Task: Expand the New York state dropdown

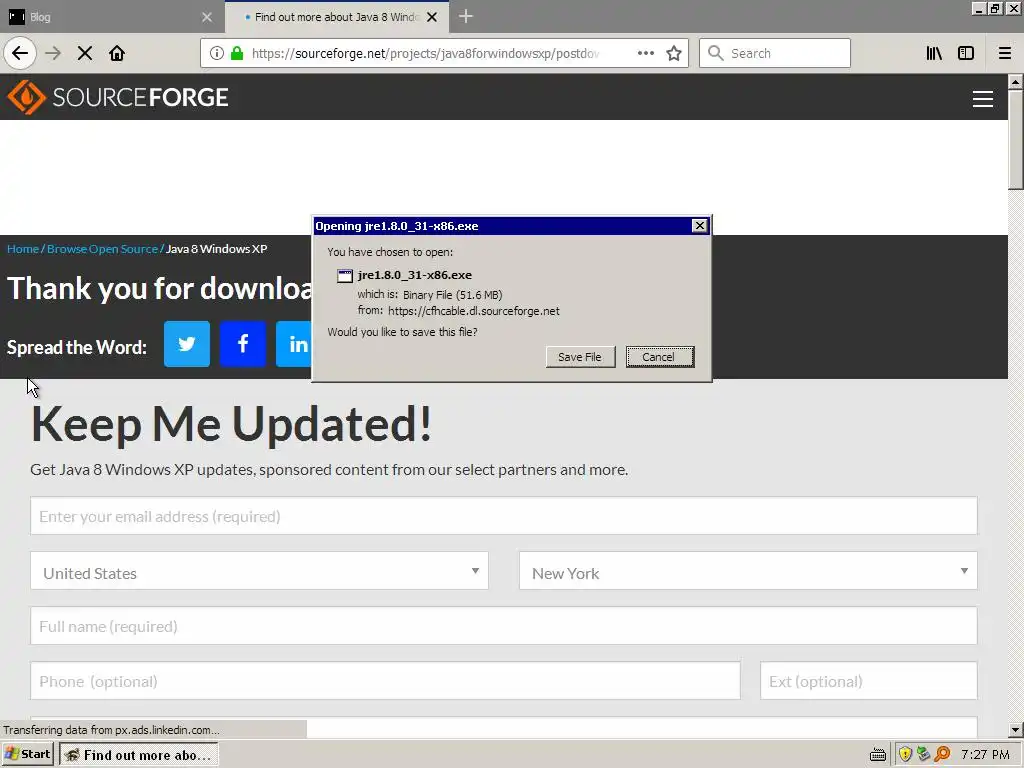Action: [x=748, y=571]
